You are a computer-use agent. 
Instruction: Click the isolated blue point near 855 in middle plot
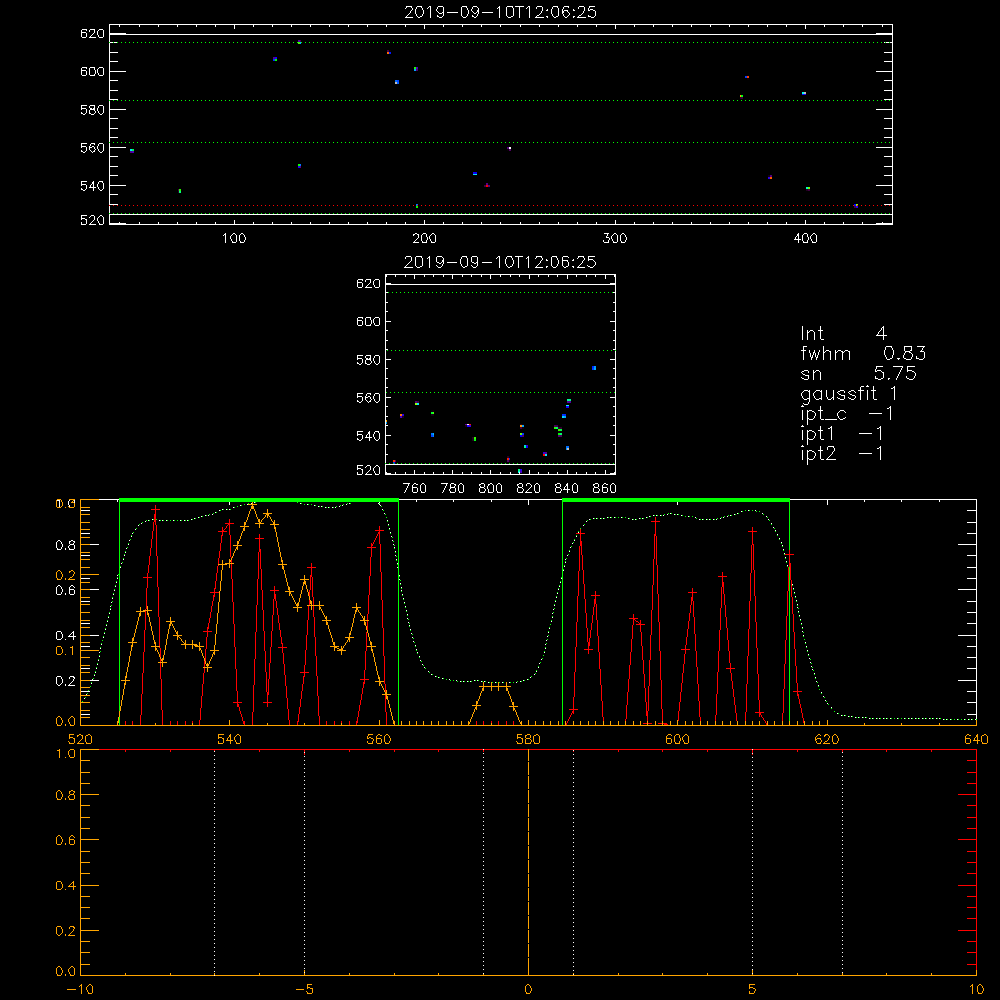click(x=594, y=368)
